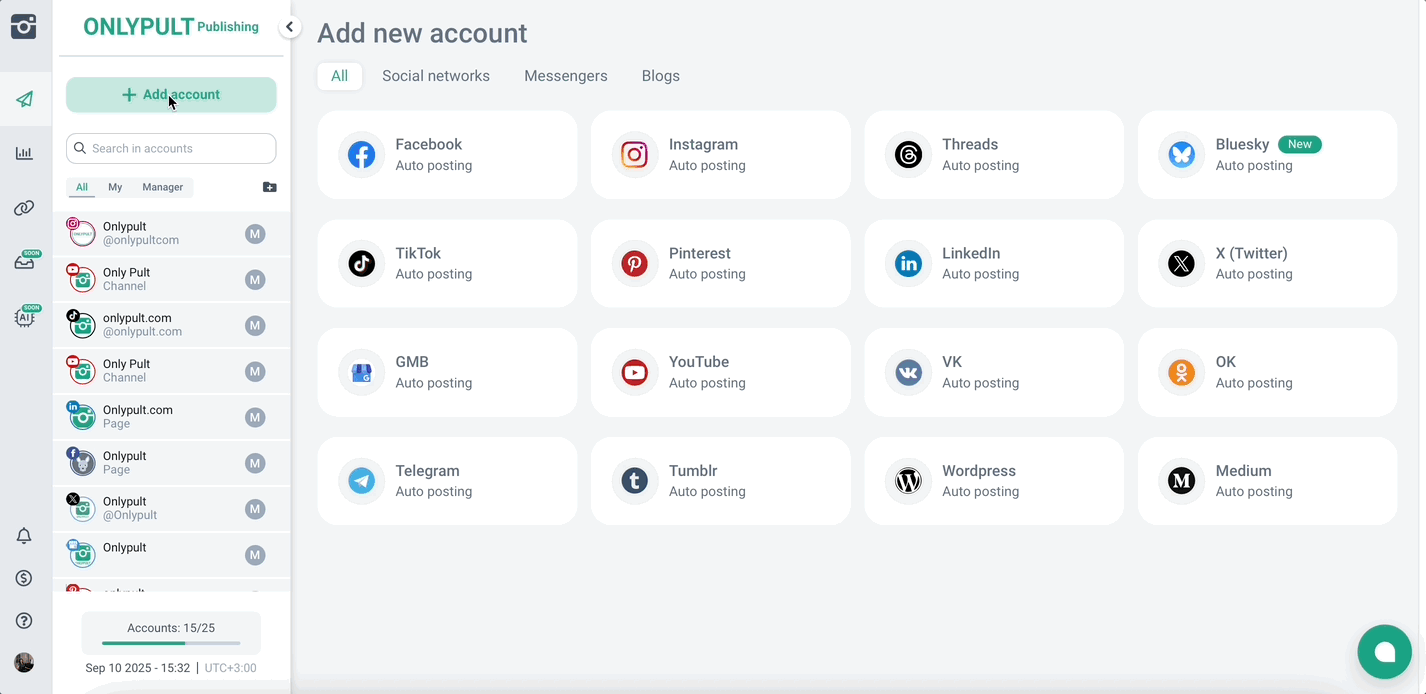Image resolution: width=1426 pixels, height=694 pixels.
Task: Open the Email tool marked SOON
Action: coord(24,262)
